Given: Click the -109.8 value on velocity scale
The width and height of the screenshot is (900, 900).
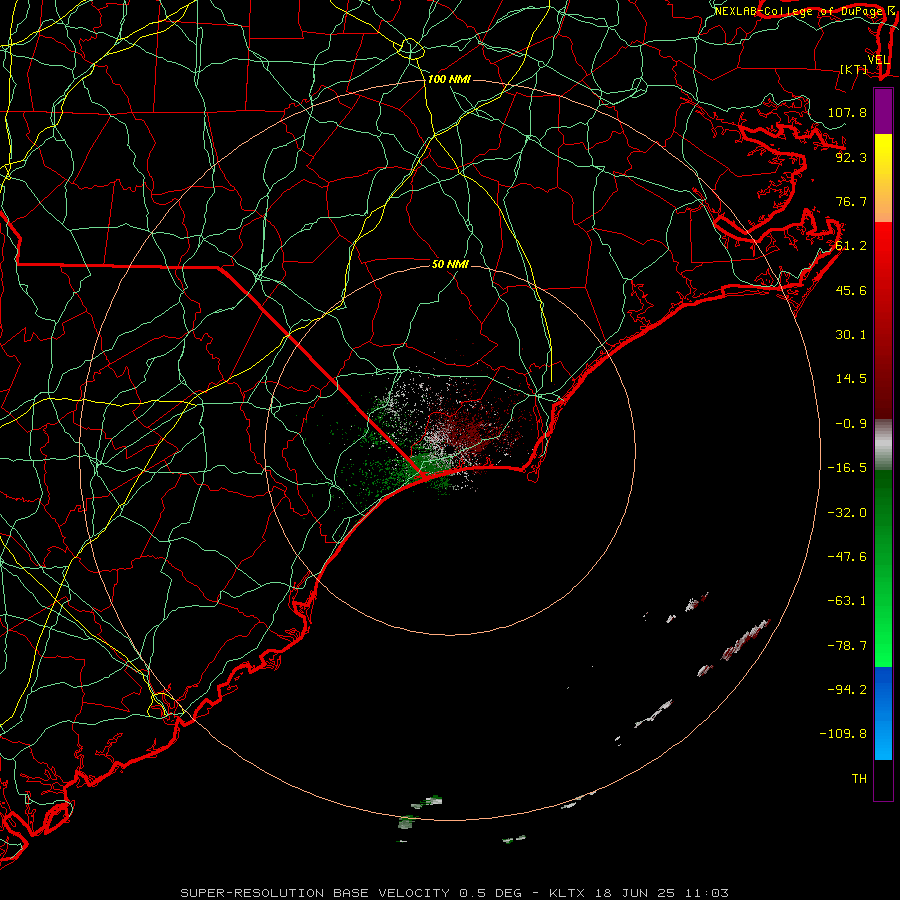Looking at the screenshot, I should (843, 734).
